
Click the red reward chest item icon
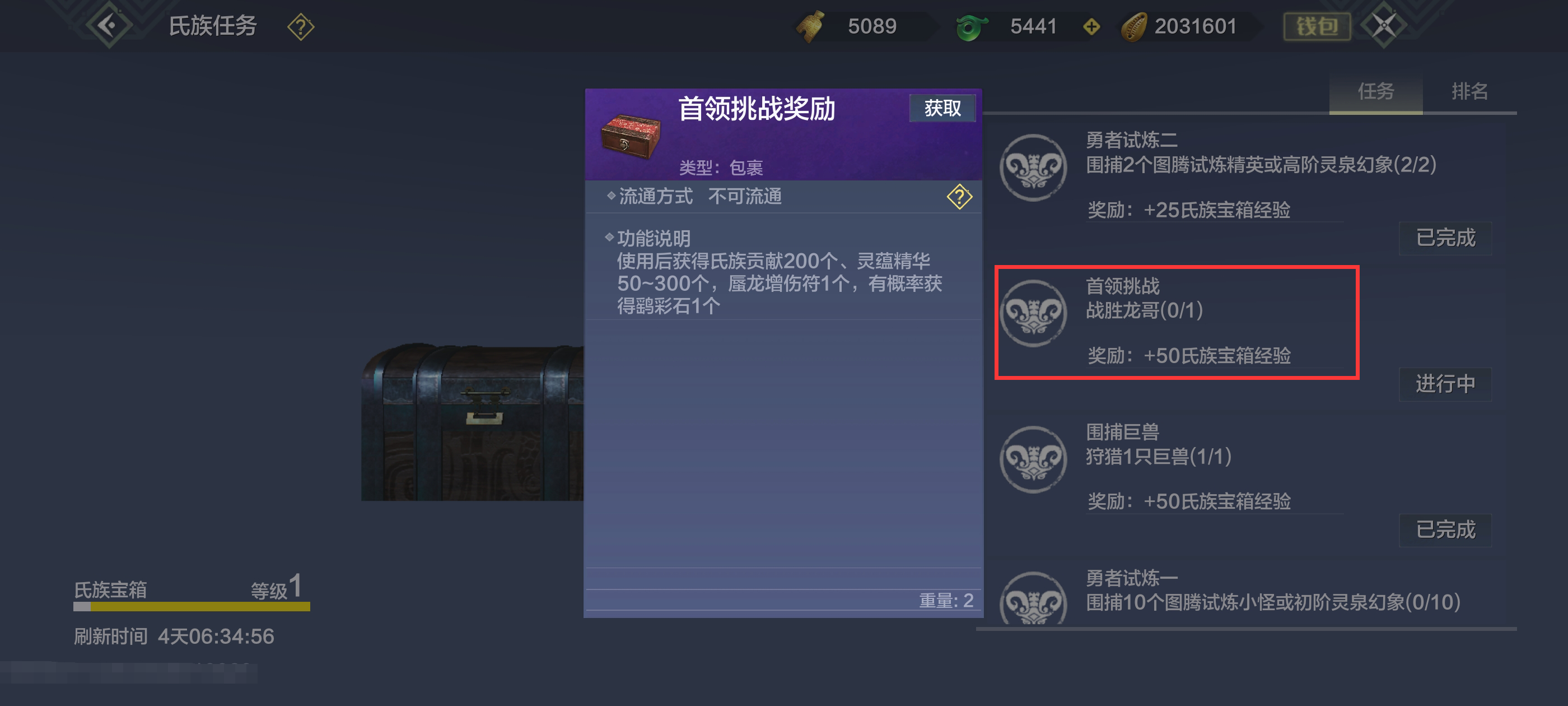[630, 135]
